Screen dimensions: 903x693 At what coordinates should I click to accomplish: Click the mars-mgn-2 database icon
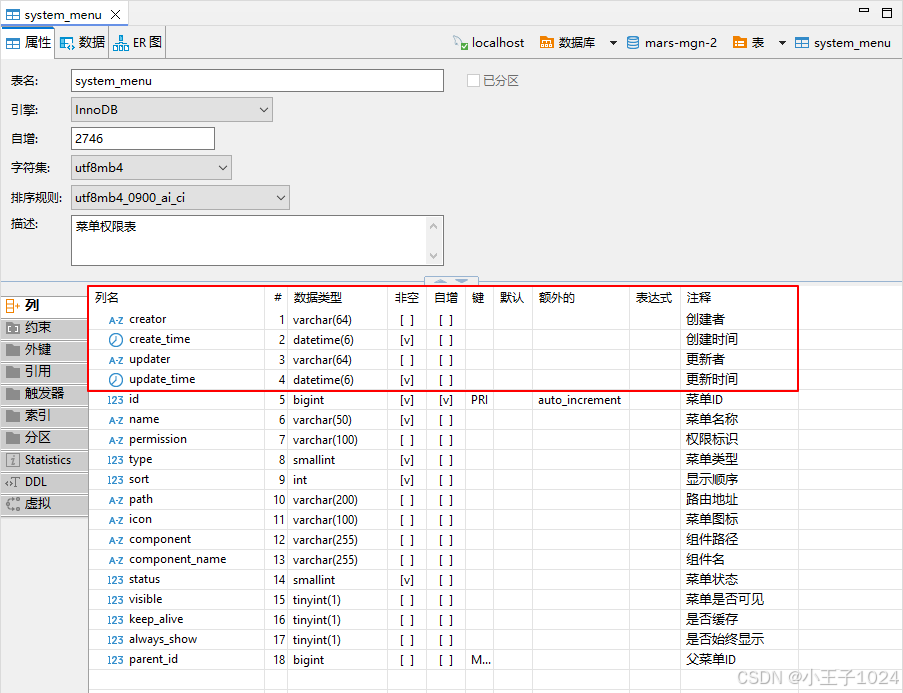pos(633,43)
